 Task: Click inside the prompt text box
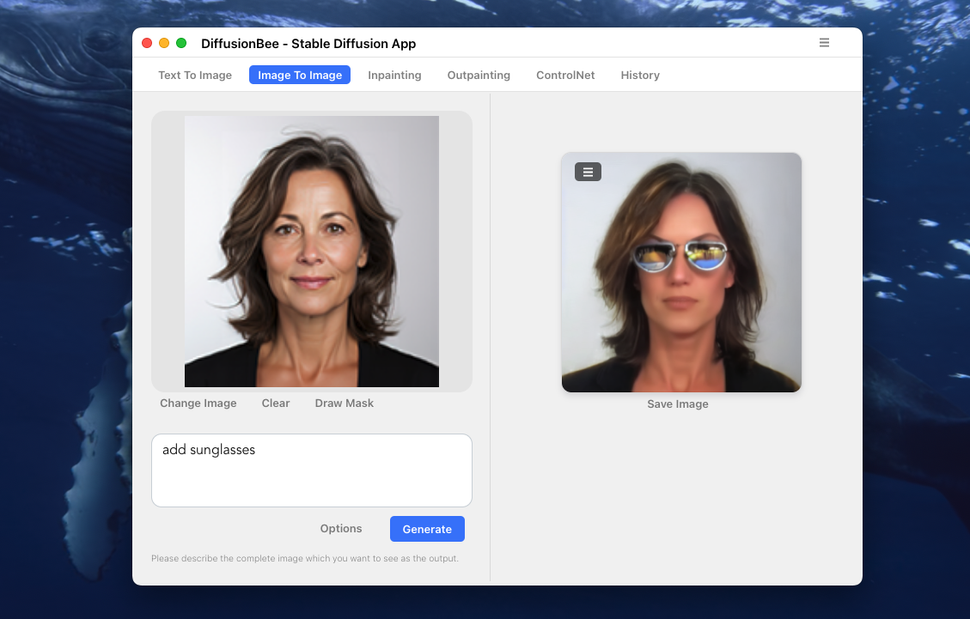coord(311,470)
